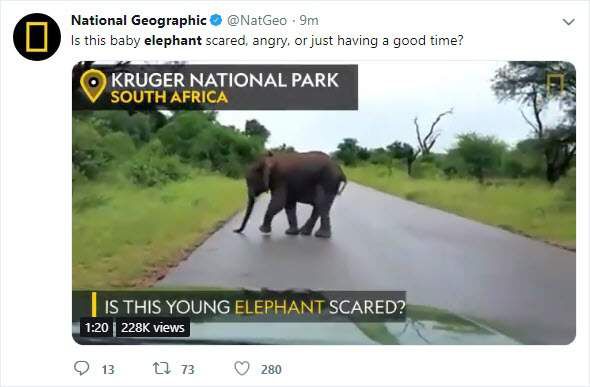Open the tweet options chevron menu
590x387 pixels.
tap(568, 22)
